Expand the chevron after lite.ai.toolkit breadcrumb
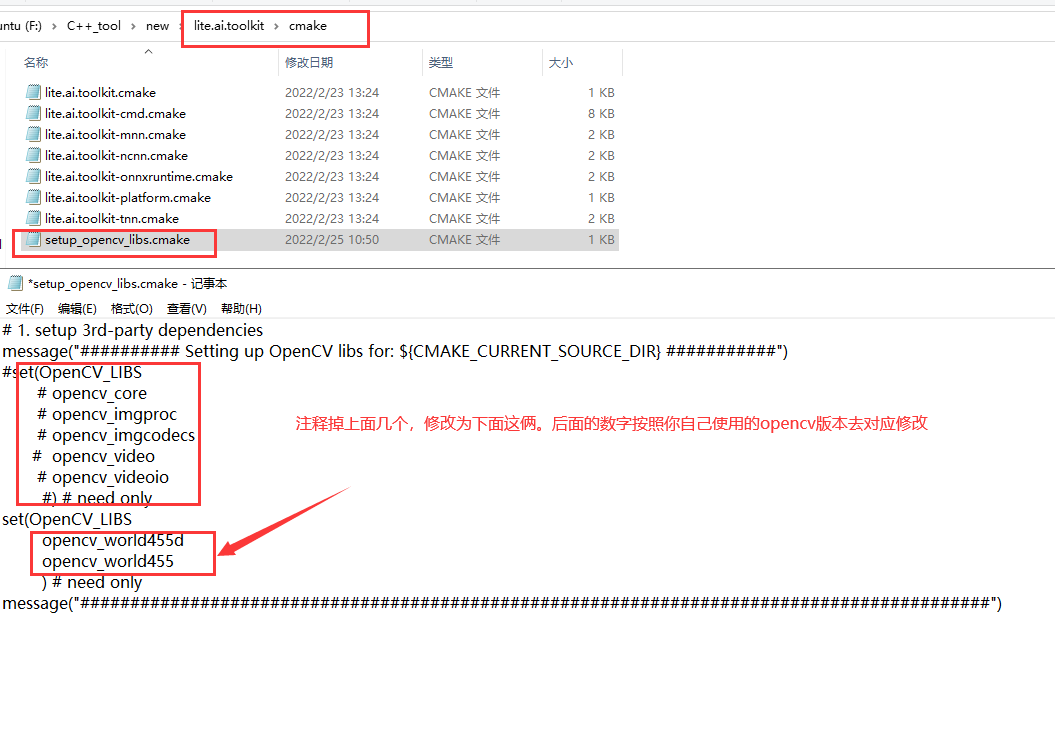The width and height of the screenshot is (1055, 739). coord(276,26)
